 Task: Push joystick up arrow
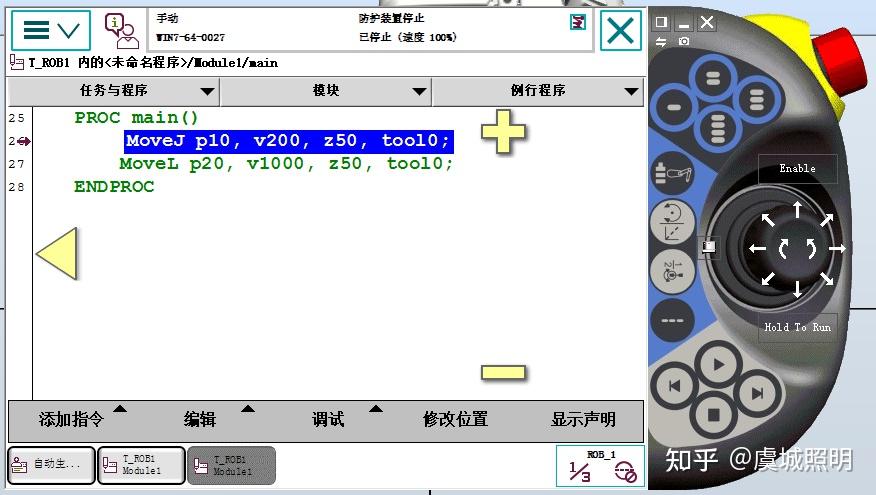(x=797, y=209)
